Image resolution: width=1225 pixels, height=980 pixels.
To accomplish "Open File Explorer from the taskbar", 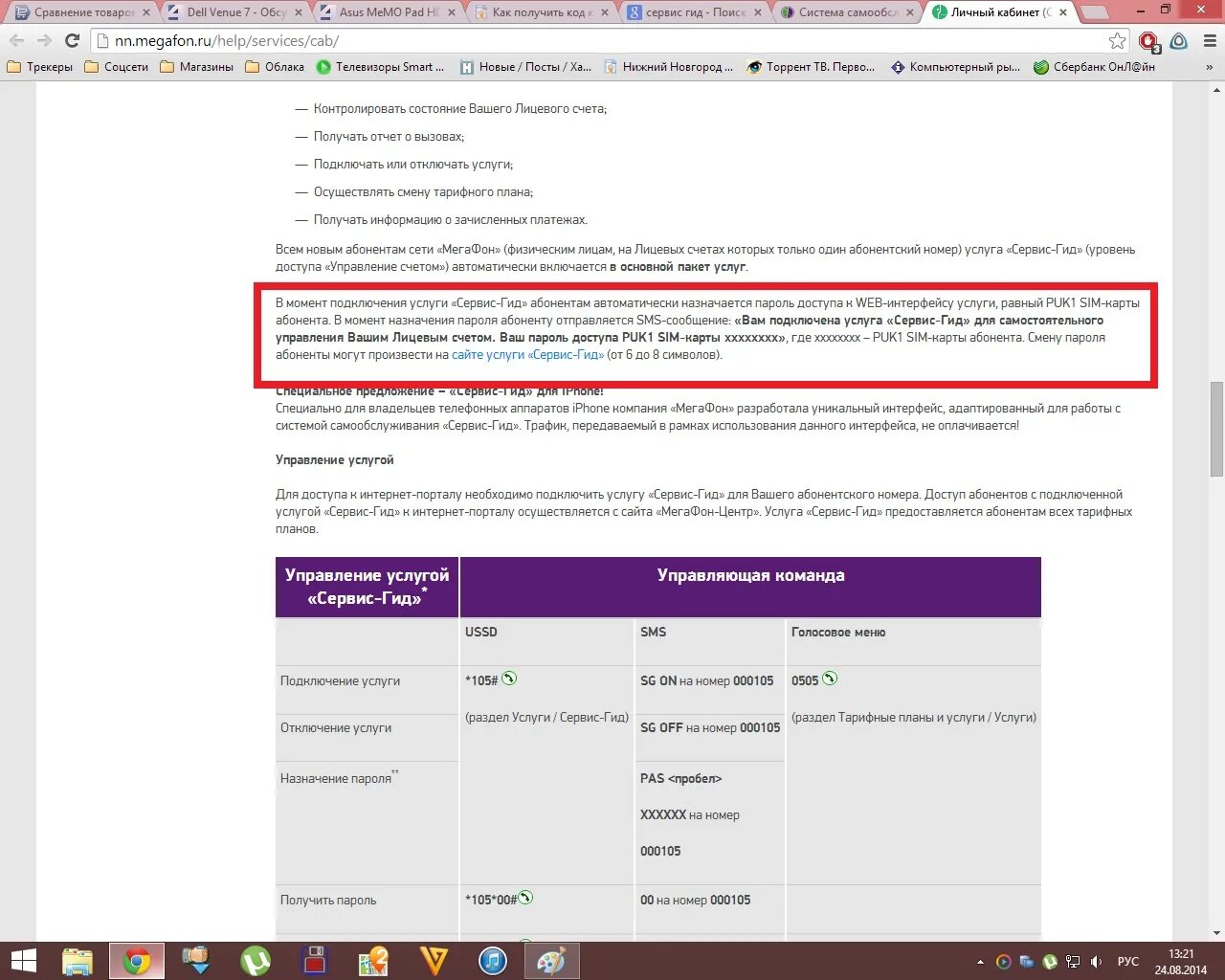I will tap(78, 961).
